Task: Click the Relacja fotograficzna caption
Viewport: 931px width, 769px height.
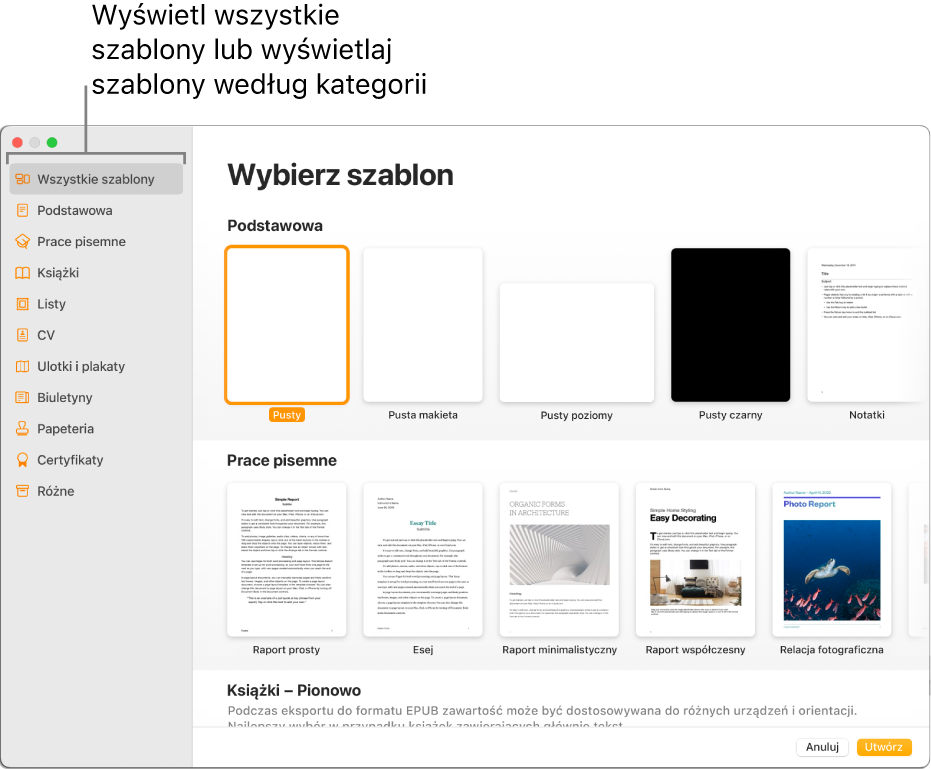Action: (832, 650)
